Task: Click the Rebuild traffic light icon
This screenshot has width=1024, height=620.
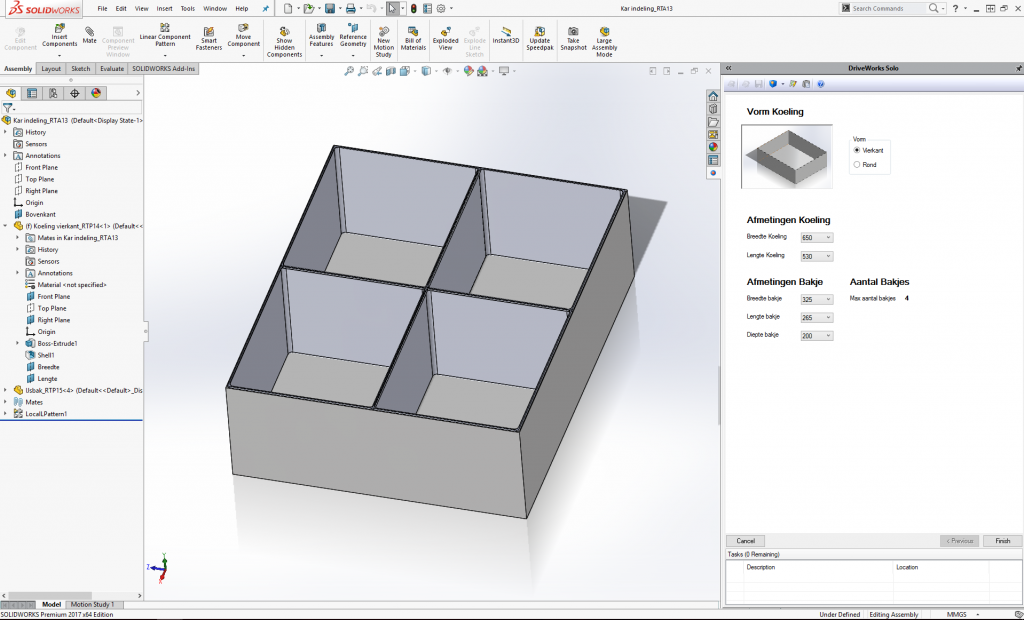Action: 413,8
